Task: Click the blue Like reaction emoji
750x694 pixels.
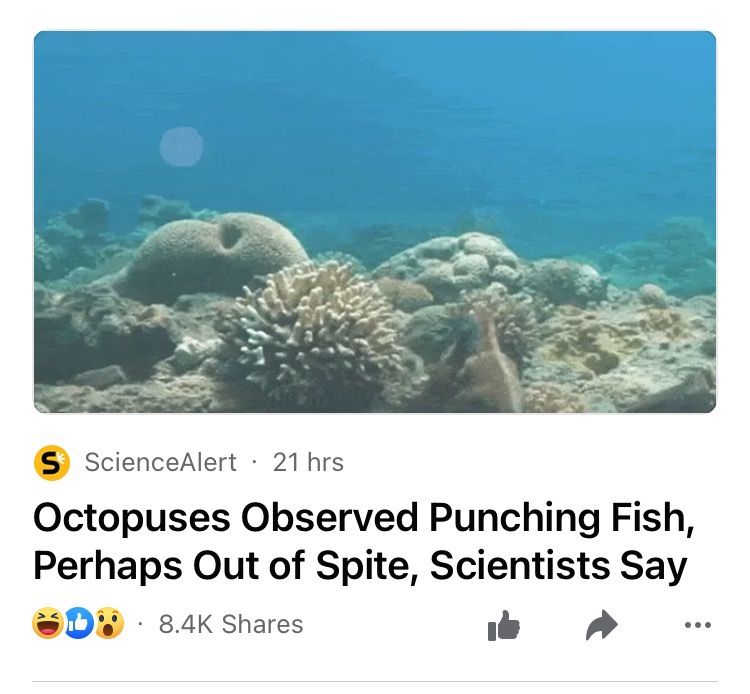Action: click(x=79, y=623)
